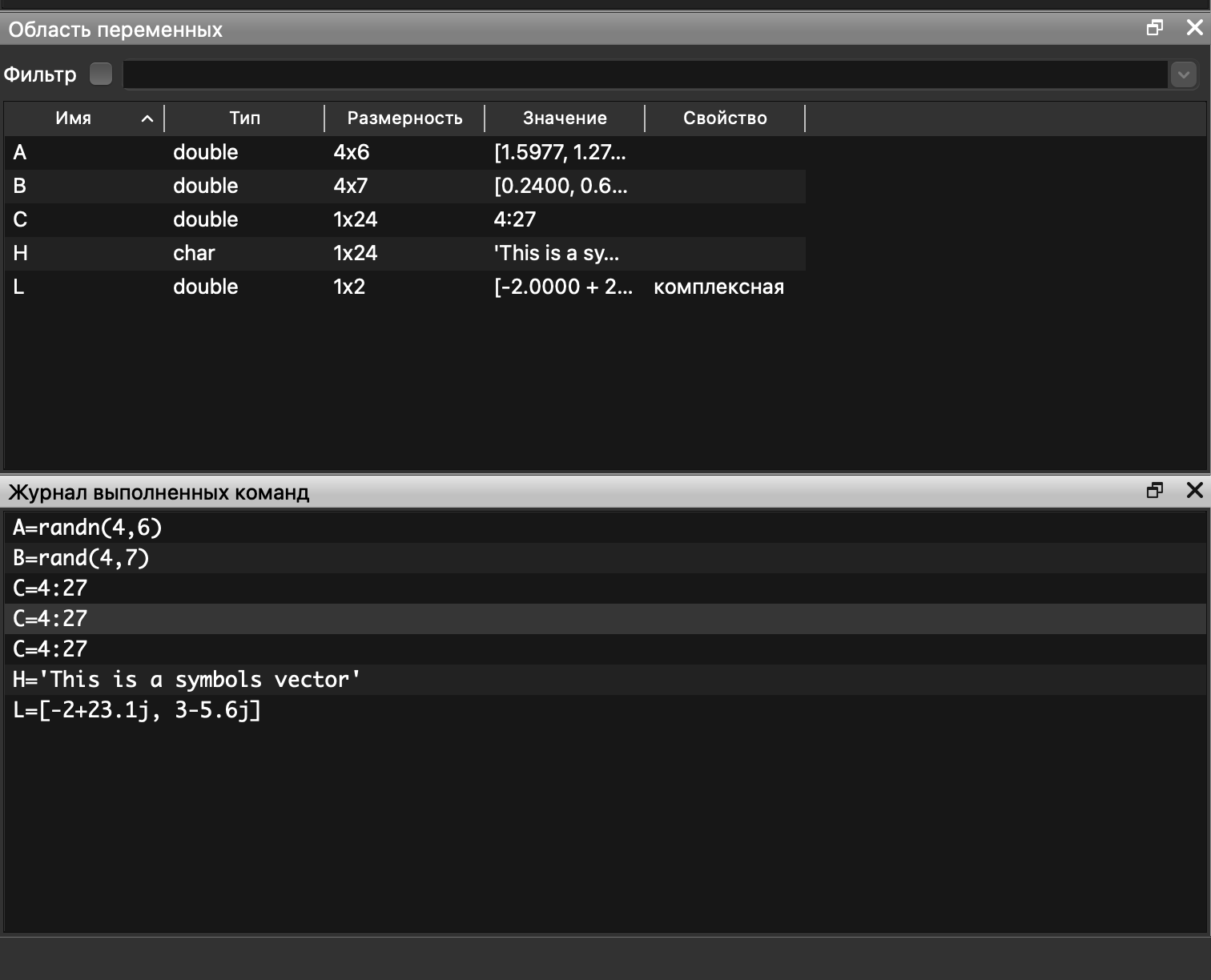Select H='This is a symbols vector' command
The width and height of the screenshot is (1211, 980).
point(187,680)
